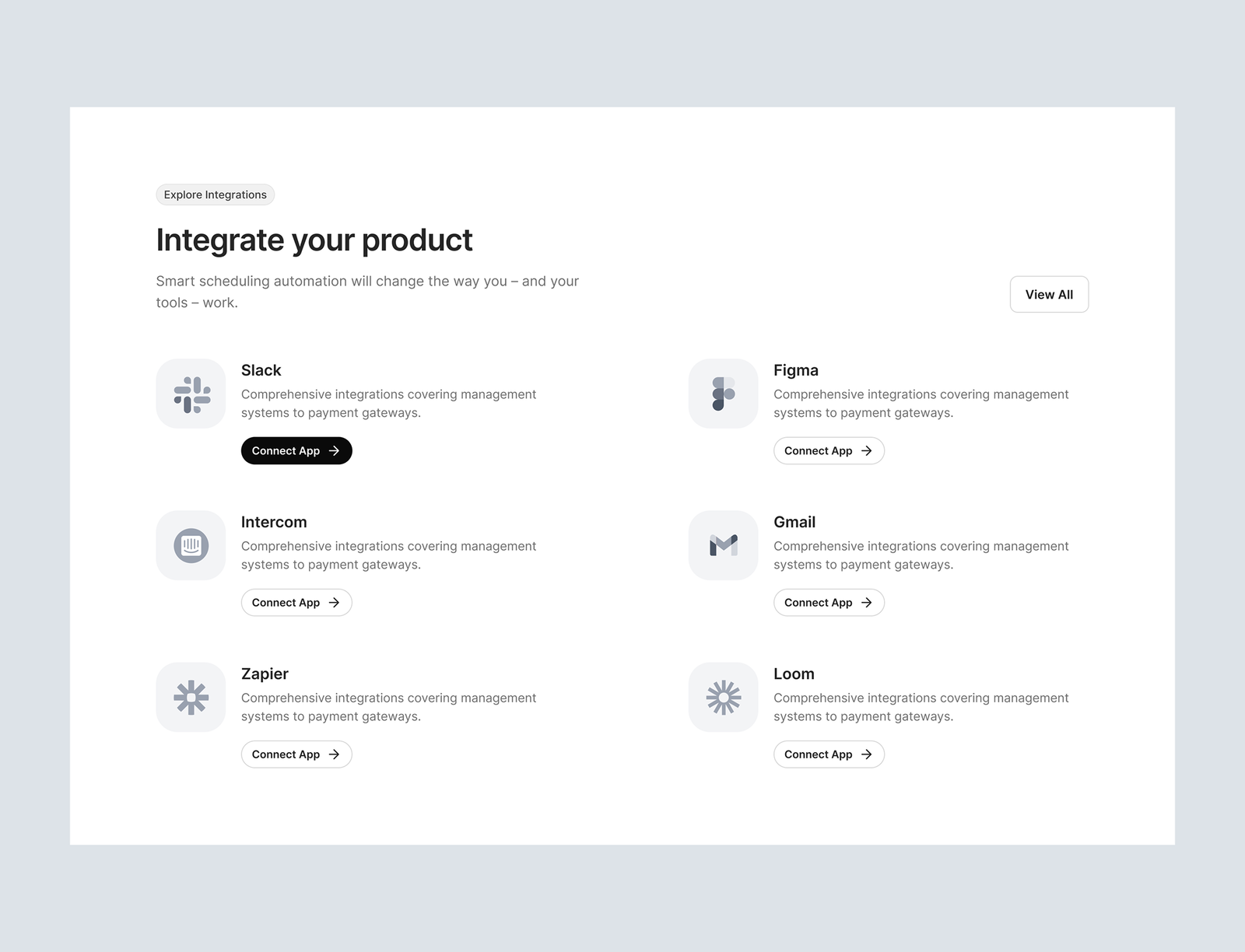The image size is (1245, 952).
Task: Open the Figma integration title
Action: coord(796,370)
